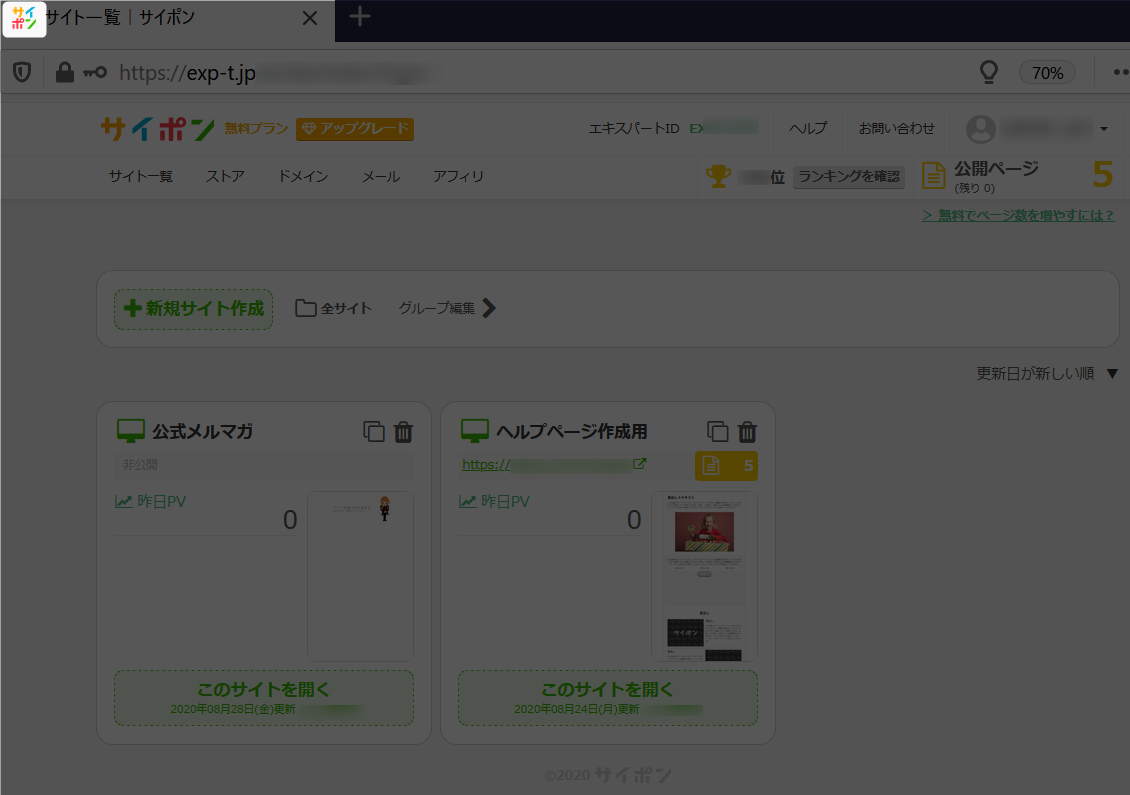Viewport: 1130px width, 795px height.
Task: Close the サイト一覧 browser tab
Action: pyautogui.click(x=310, y=18)
